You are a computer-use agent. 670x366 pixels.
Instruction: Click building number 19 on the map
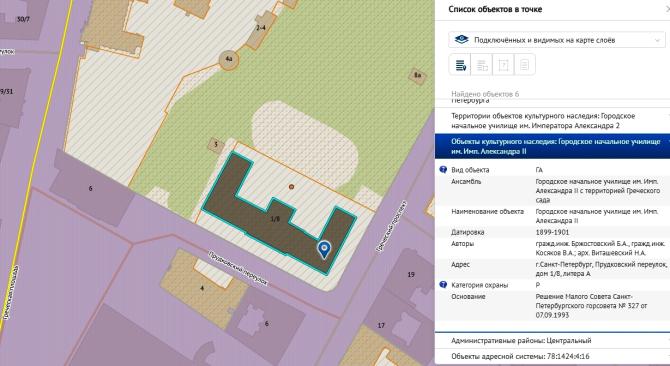point(411,275)
